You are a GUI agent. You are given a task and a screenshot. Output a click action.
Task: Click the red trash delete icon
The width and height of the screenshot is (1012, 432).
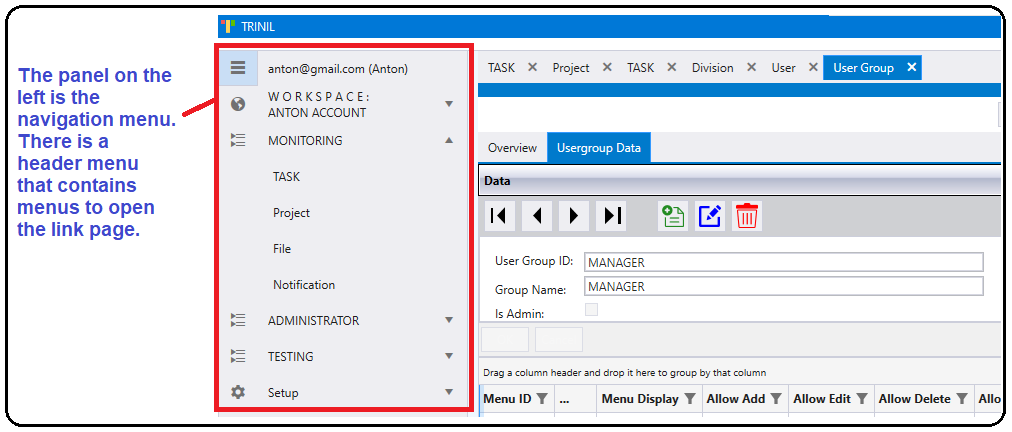[x=747, y=215]
